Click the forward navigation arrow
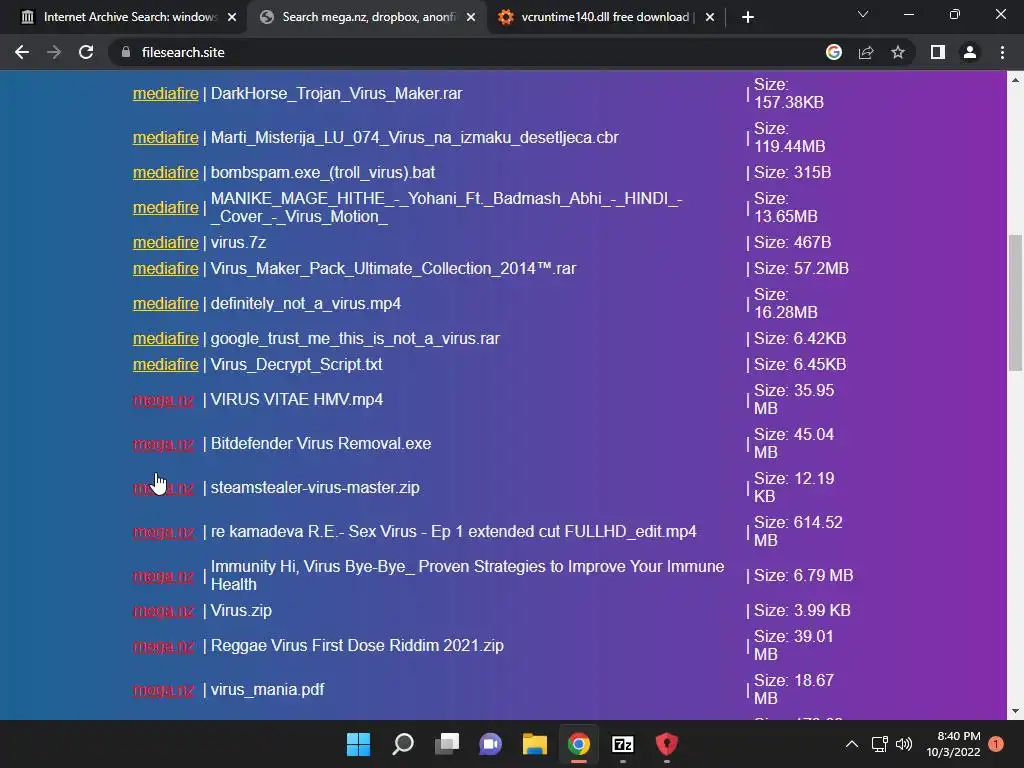This screenshot has height=768, width=1024. tap(54, 52)
